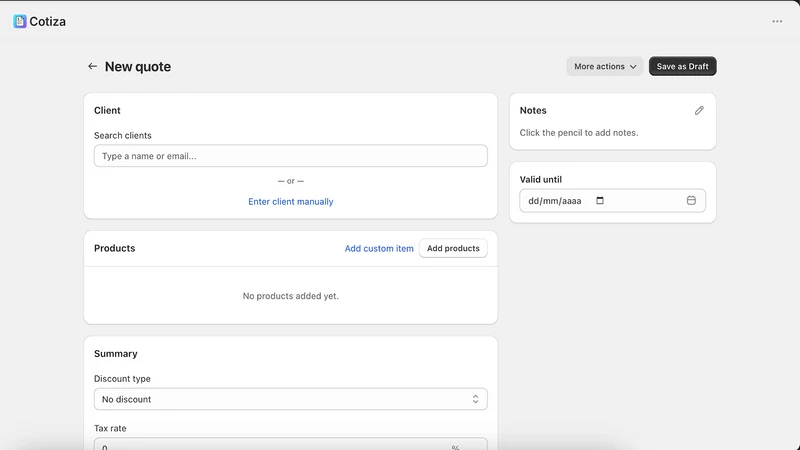Open the calendar icon in Valid until
This screenshot has width=800, height=450.
[x=691, y=201]
